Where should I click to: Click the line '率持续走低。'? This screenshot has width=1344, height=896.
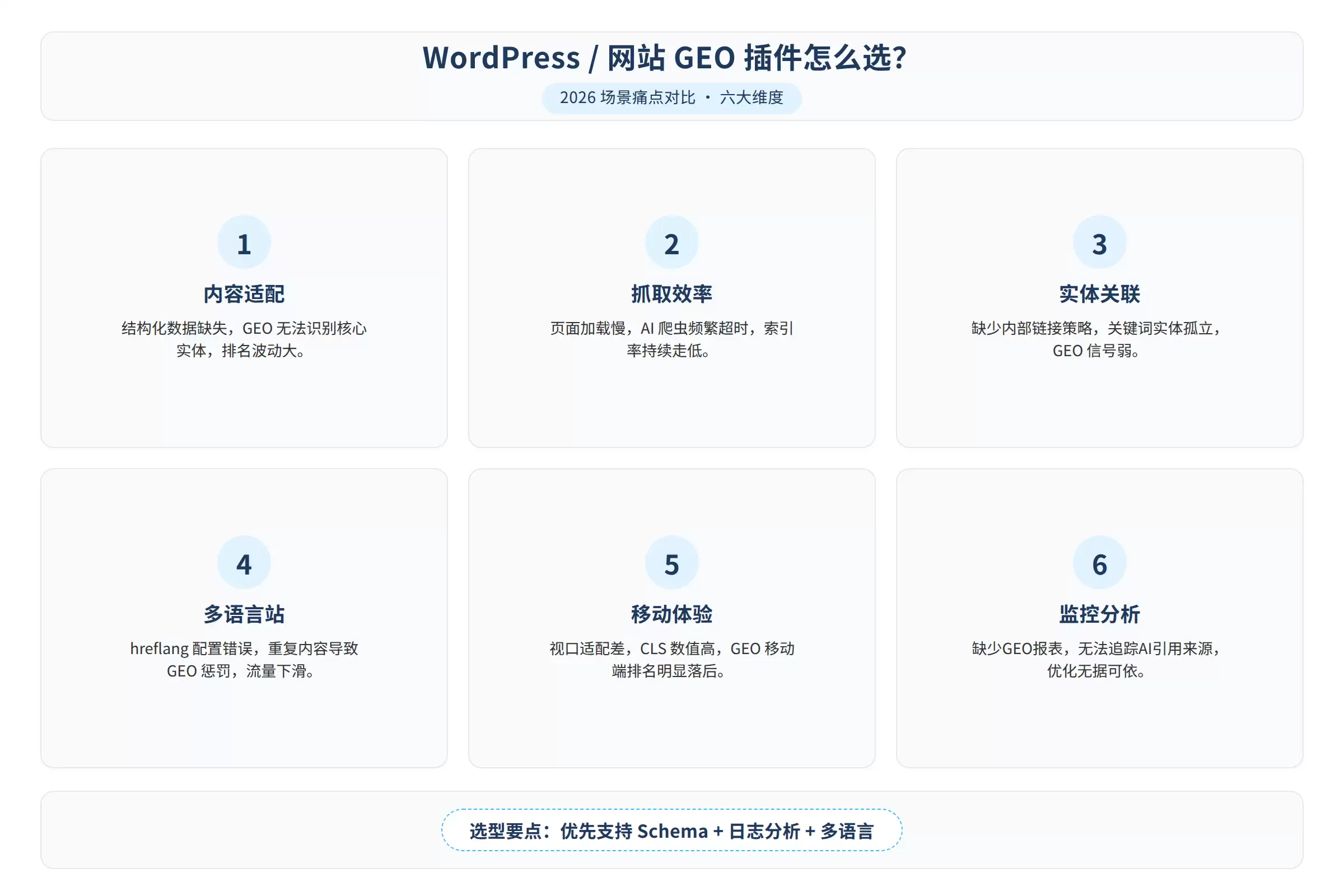coord(669,351)
